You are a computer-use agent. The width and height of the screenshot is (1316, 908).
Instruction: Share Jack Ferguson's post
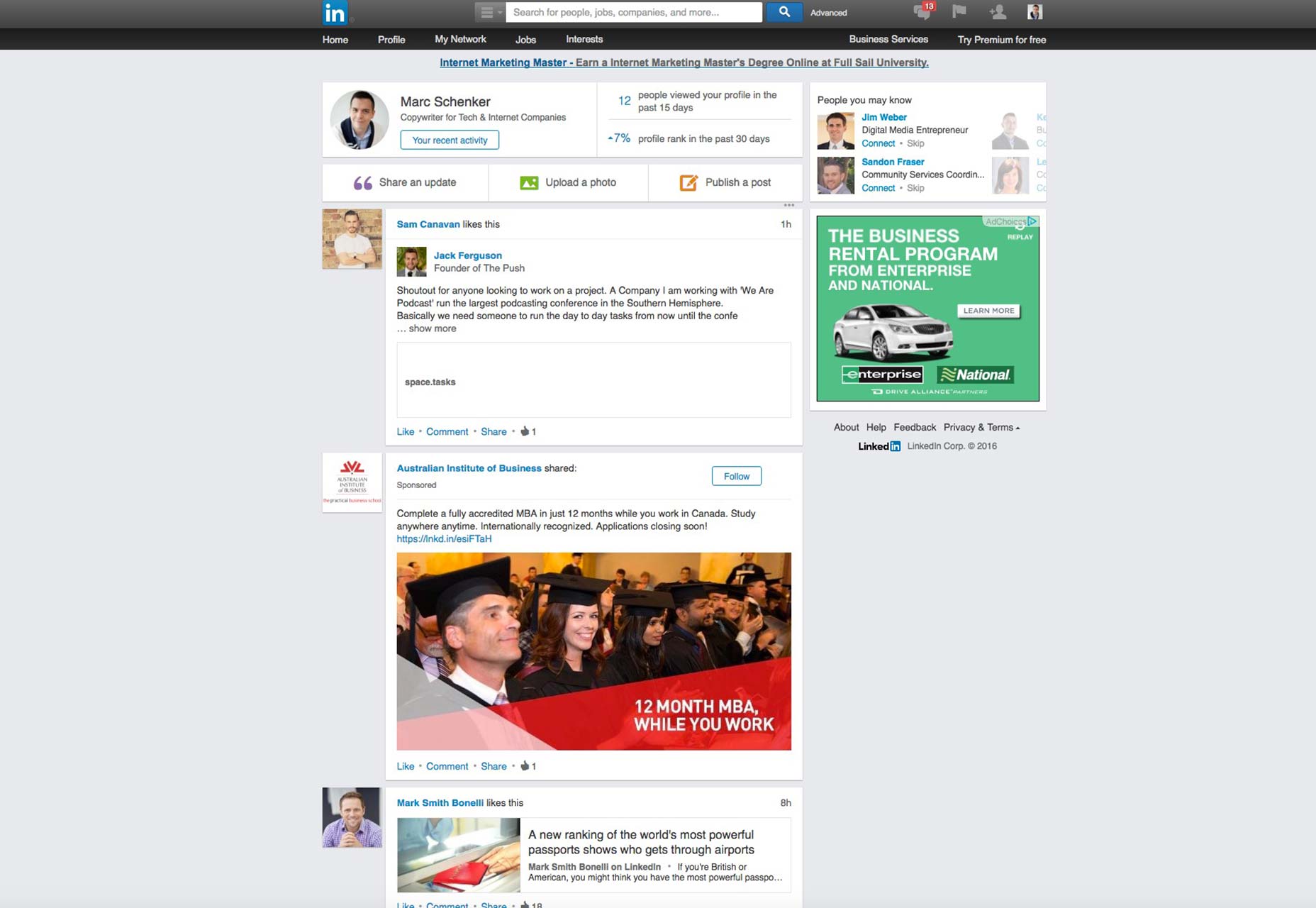point(493,431)
